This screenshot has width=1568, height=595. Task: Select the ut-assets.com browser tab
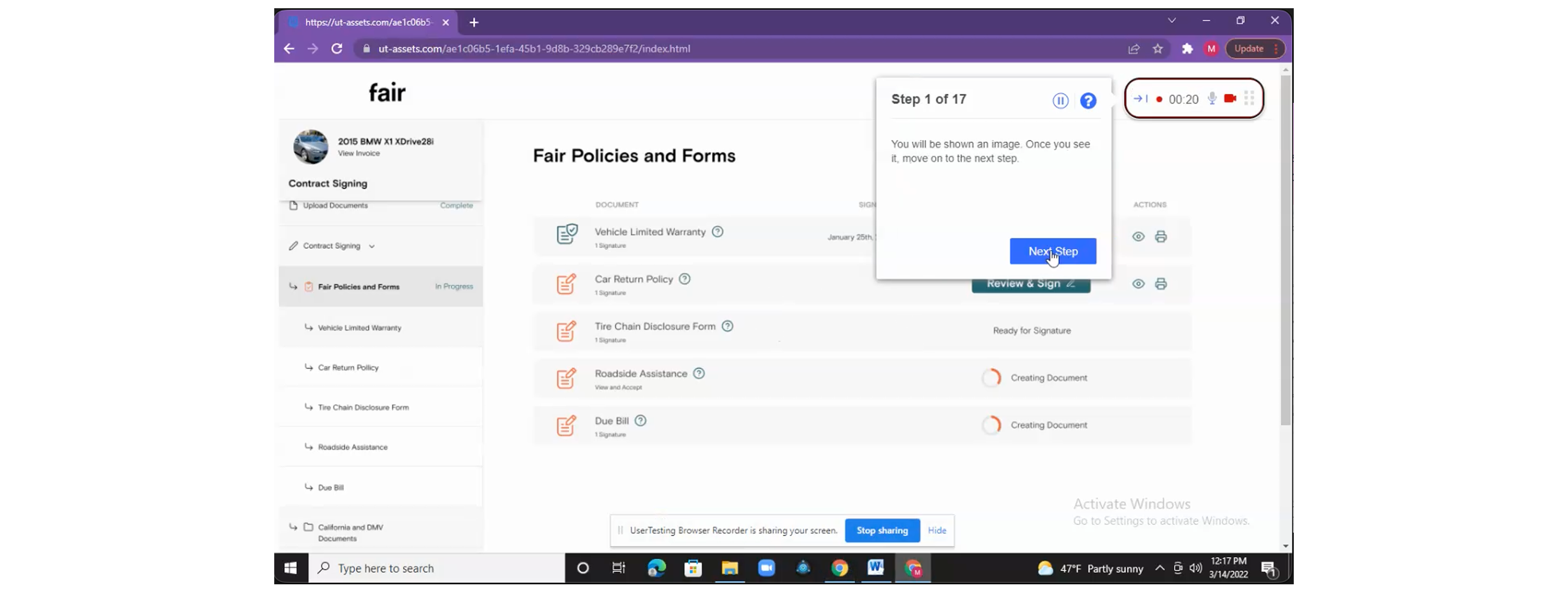[368, 23]
